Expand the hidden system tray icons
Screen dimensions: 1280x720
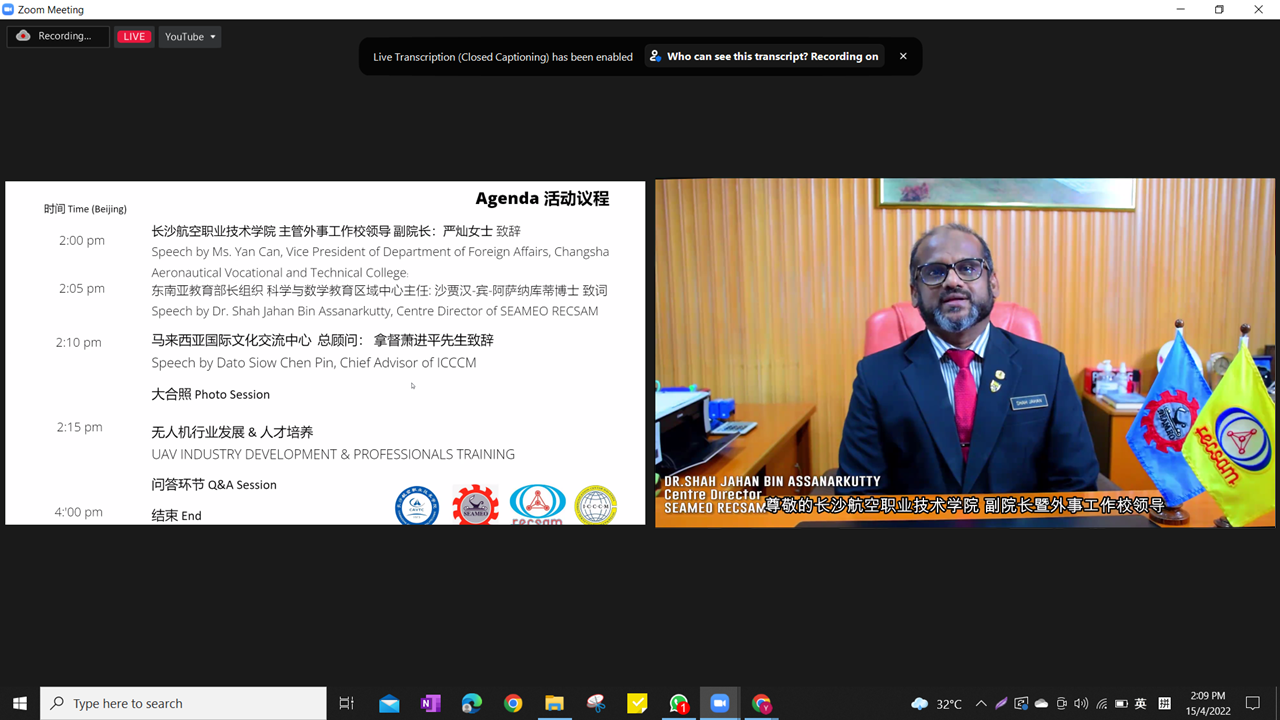click(x=981, y=704)
